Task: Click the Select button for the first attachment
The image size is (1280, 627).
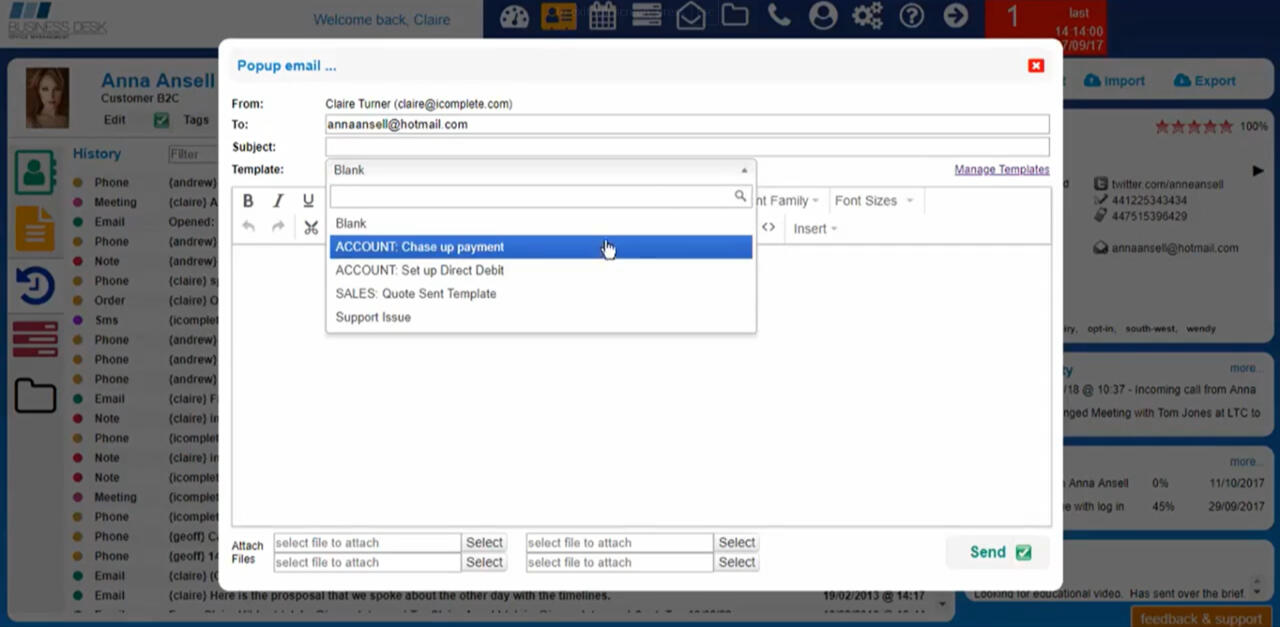Action: tap(484, 542)
